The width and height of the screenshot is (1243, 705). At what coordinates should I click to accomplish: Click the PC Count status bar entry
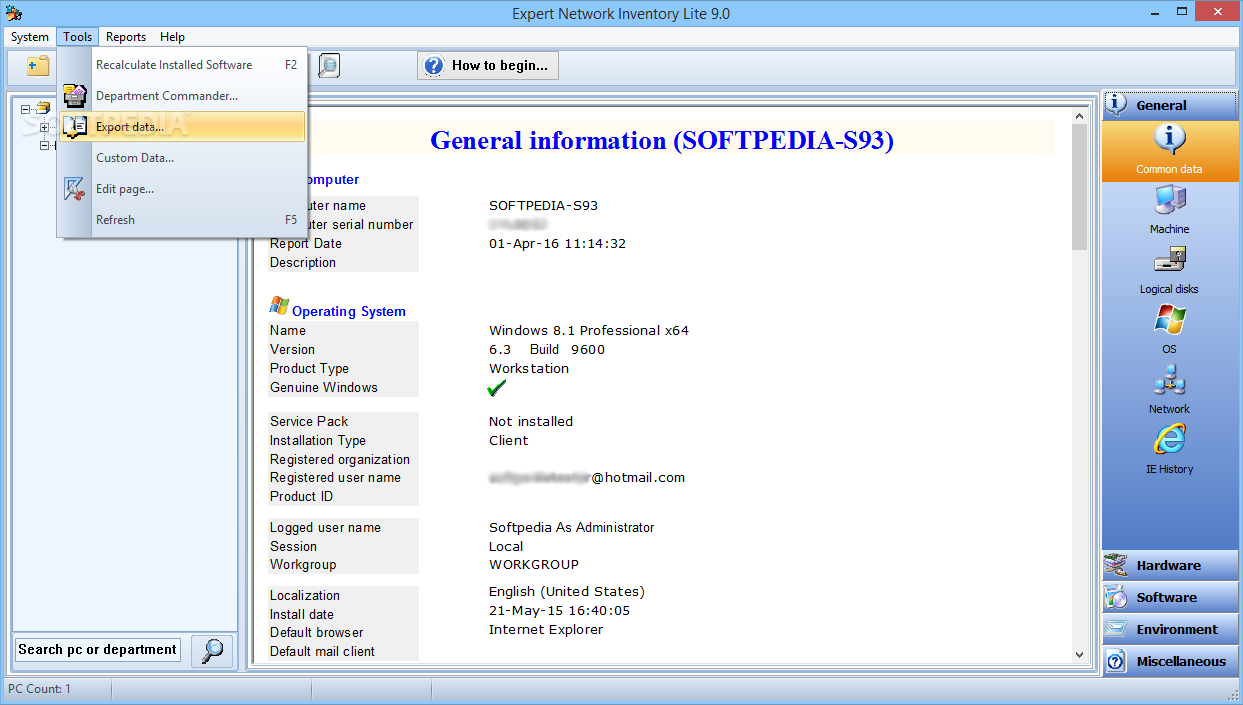click(40, 689)
